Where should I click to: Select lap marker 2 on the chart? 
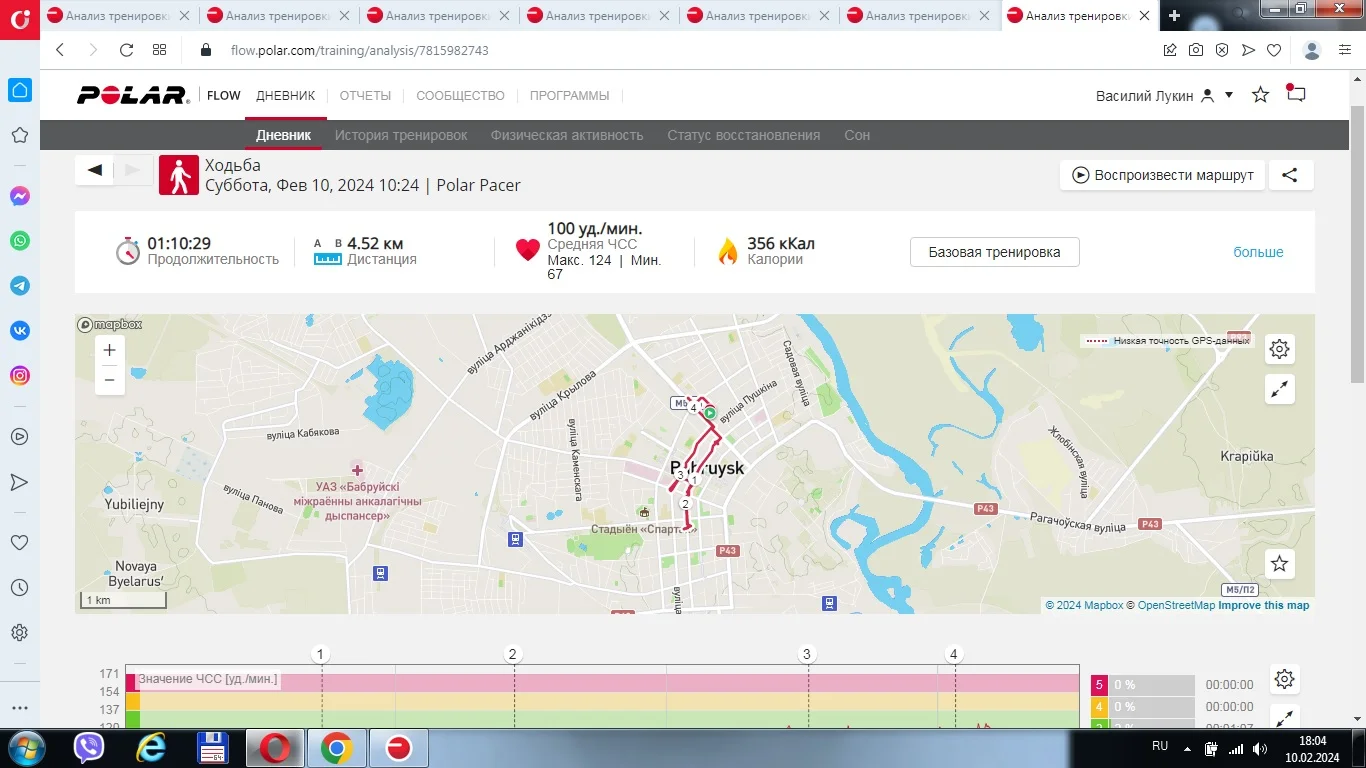pos(513,655)
